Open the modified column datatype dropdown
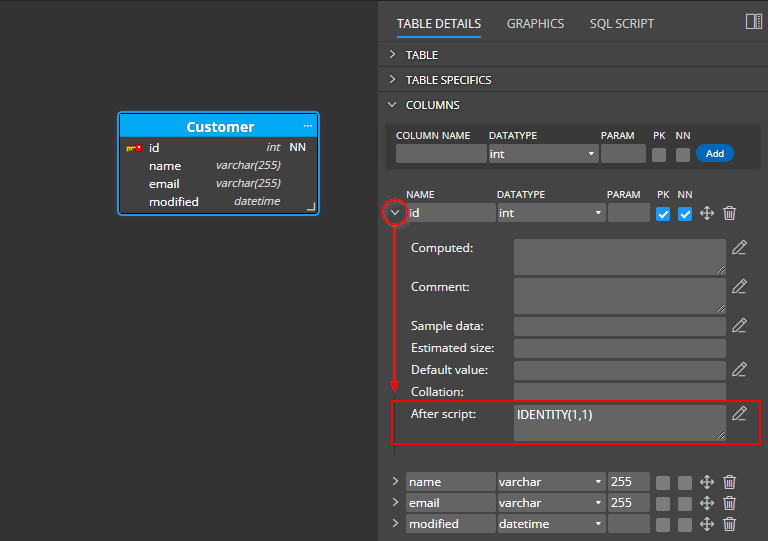 (551, 524)
